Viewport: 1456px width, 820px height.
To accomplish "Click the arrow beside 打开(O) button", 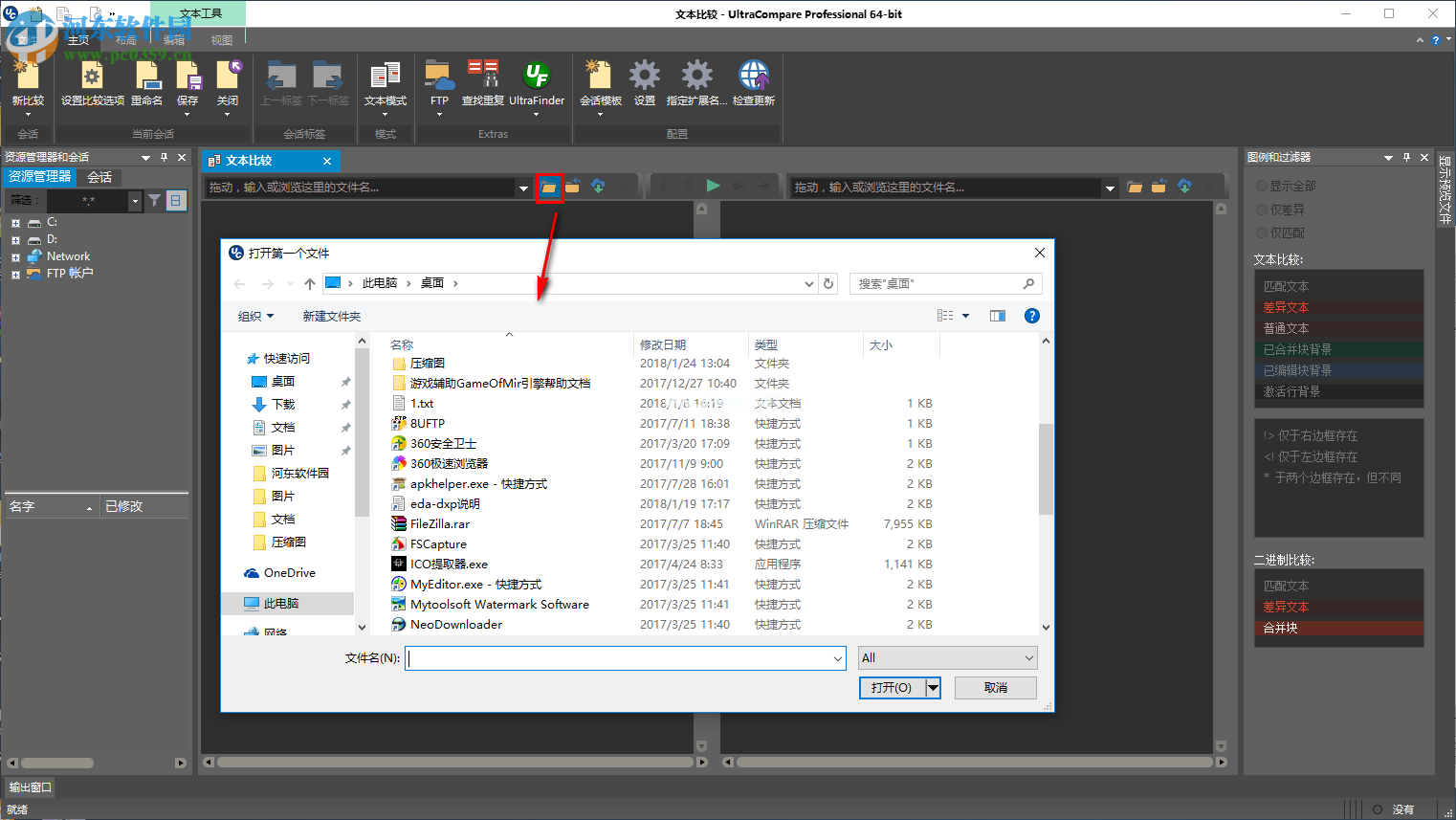I will point(934,687).
